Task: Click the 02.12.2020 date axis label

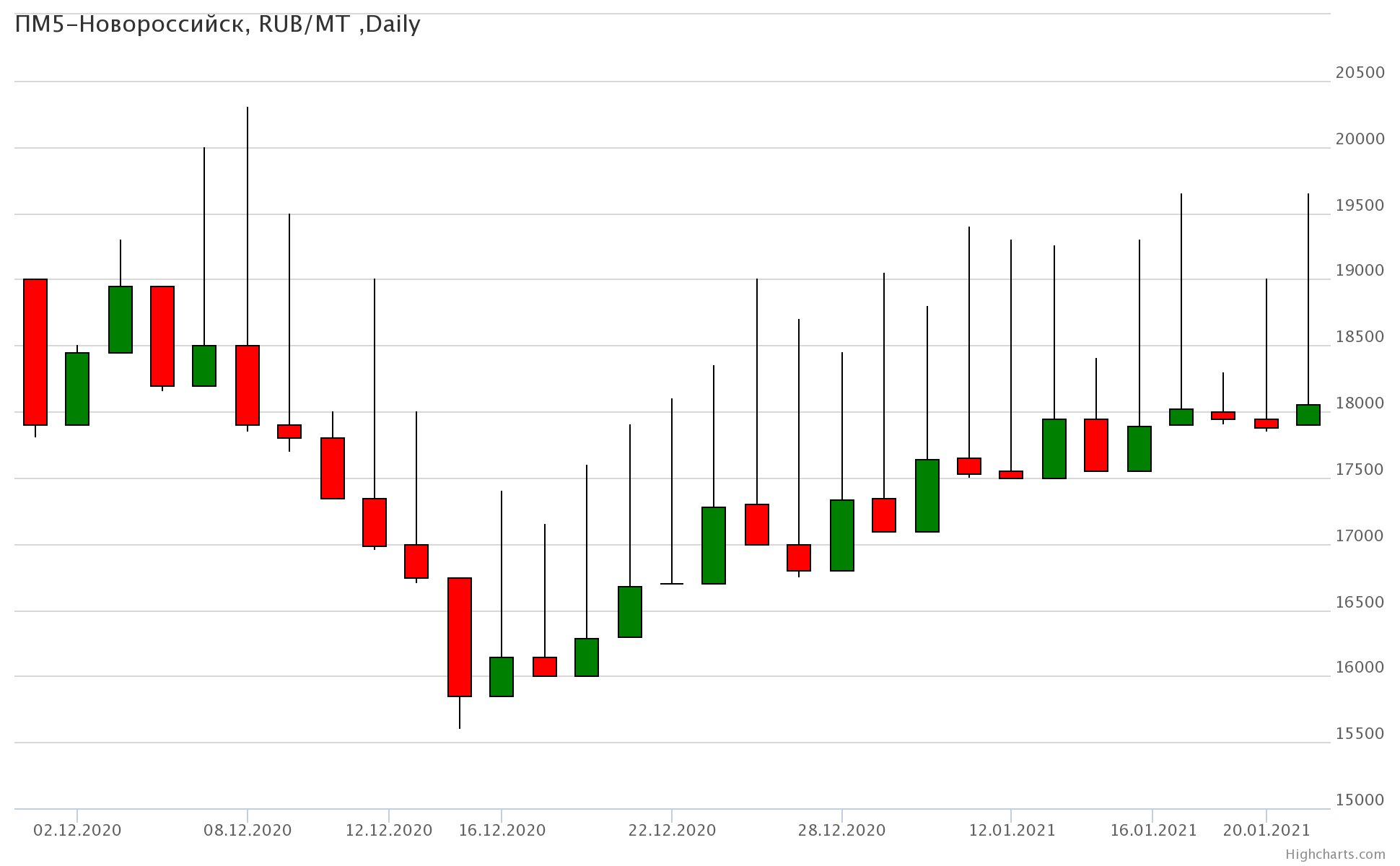Action: point(77,830)
